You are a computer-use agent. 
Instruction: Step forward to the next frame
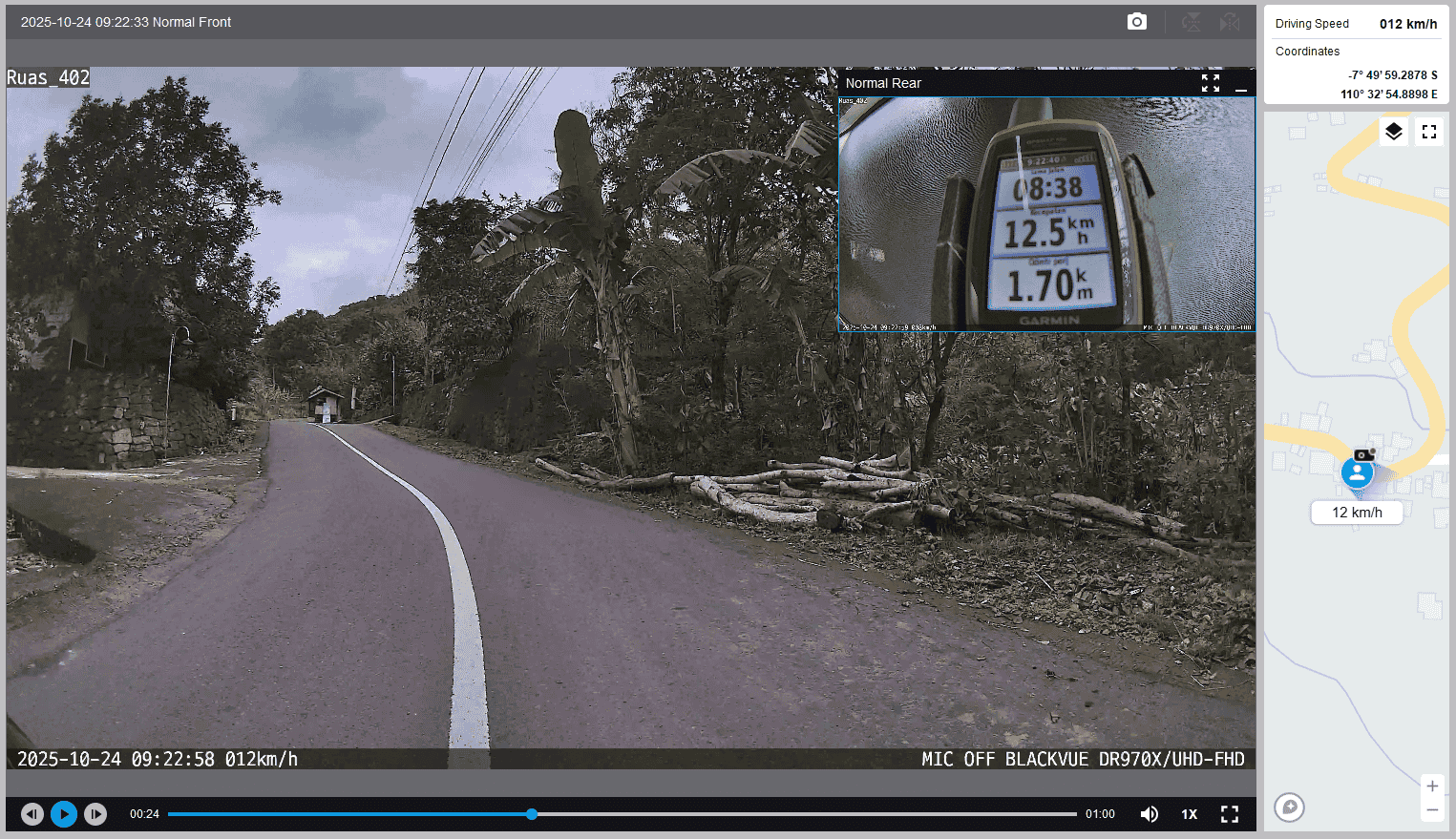[95, 814]
